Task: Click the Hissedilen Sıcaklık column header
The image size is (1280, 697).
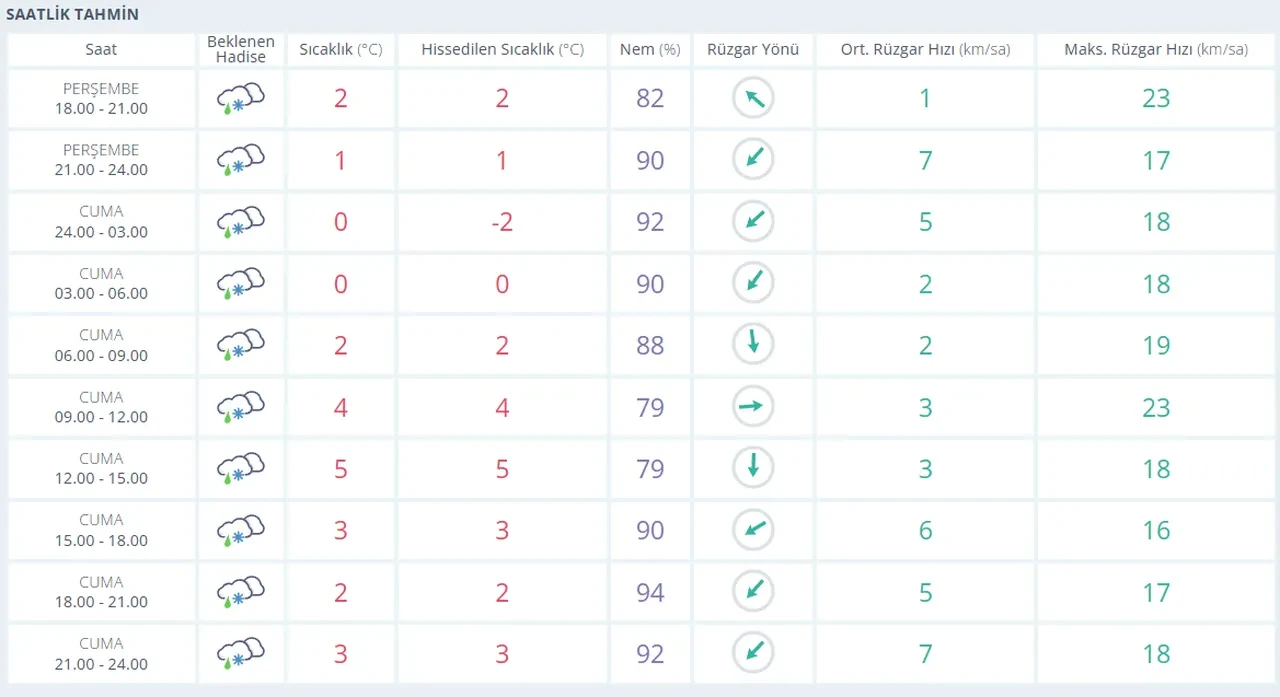Action: pos(502,50)
